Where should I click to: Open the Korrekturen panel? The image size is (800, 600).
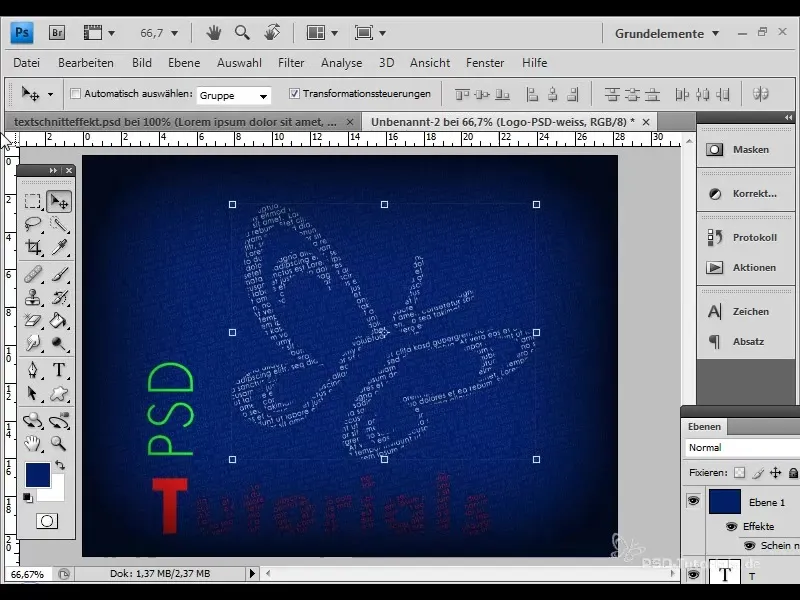point(745,193)
